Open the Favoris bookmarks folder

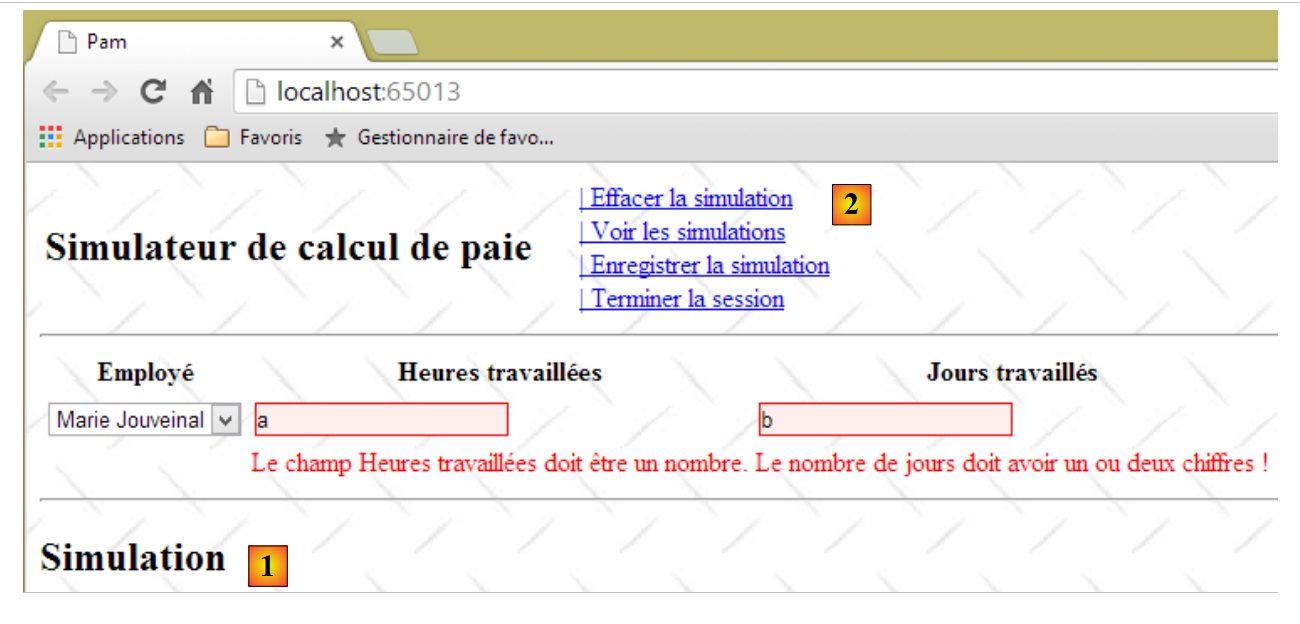253,138
